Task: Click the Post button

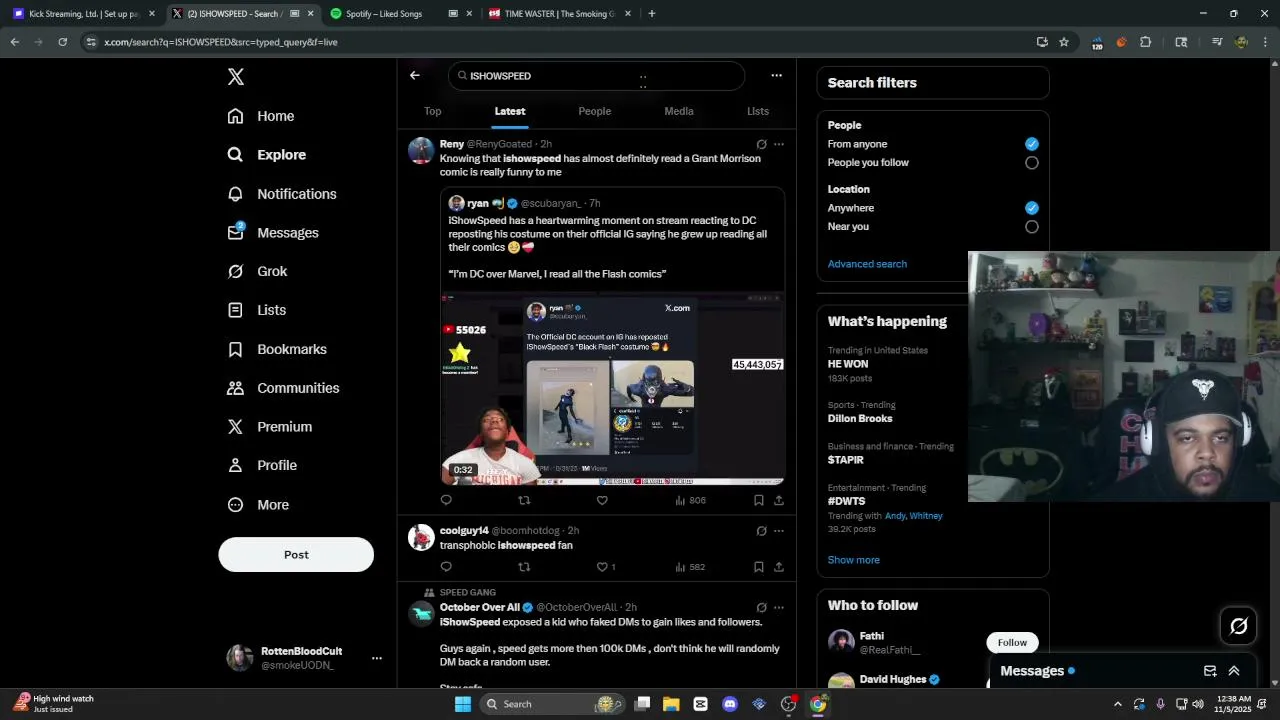Action: [296, 555]
